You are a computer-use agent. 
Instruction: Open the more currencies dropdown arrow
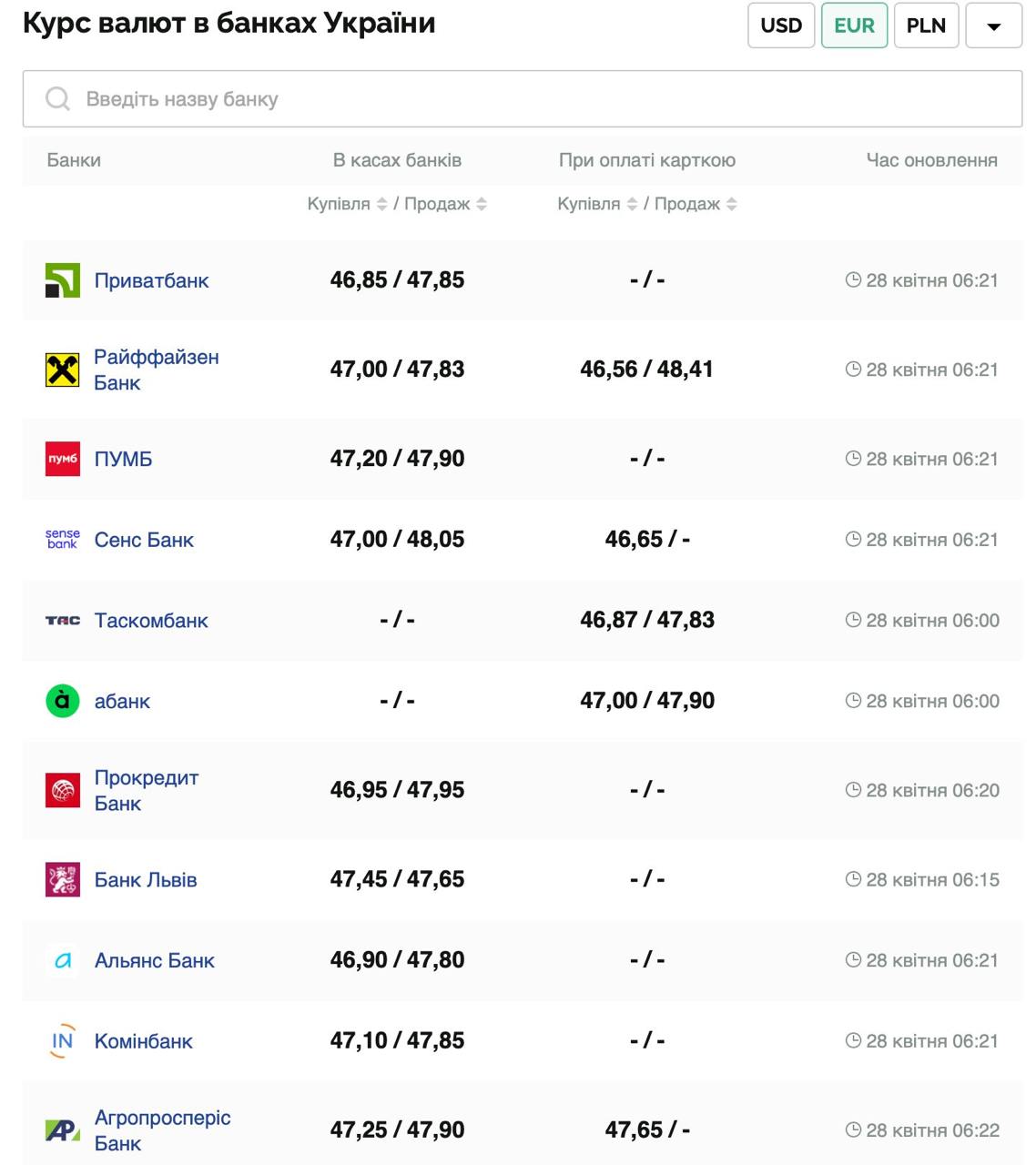pyautogui.click(x=993, y=26)
